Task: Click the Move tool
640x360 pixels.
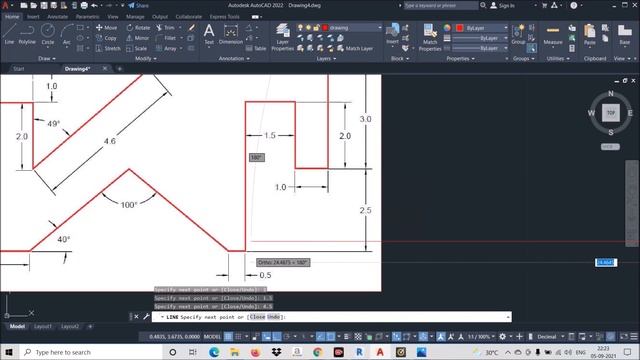Action: (x=107, y=28)
